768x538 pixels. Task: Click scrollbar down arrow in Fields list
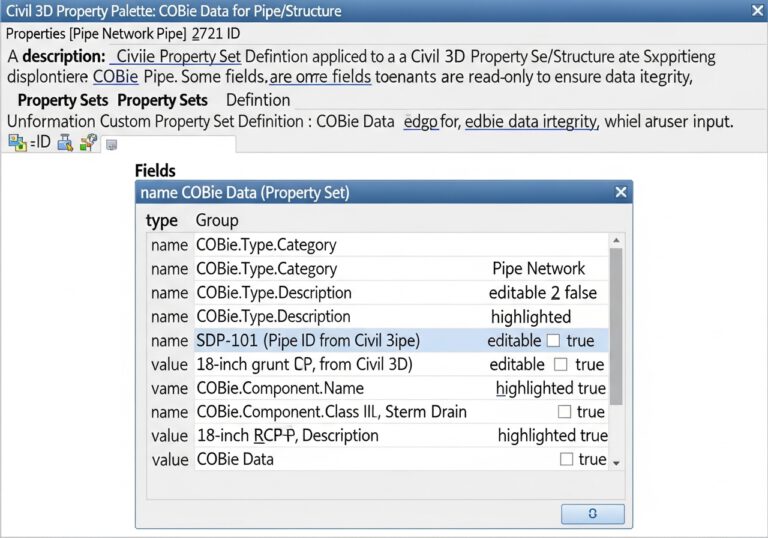(616, 463)
